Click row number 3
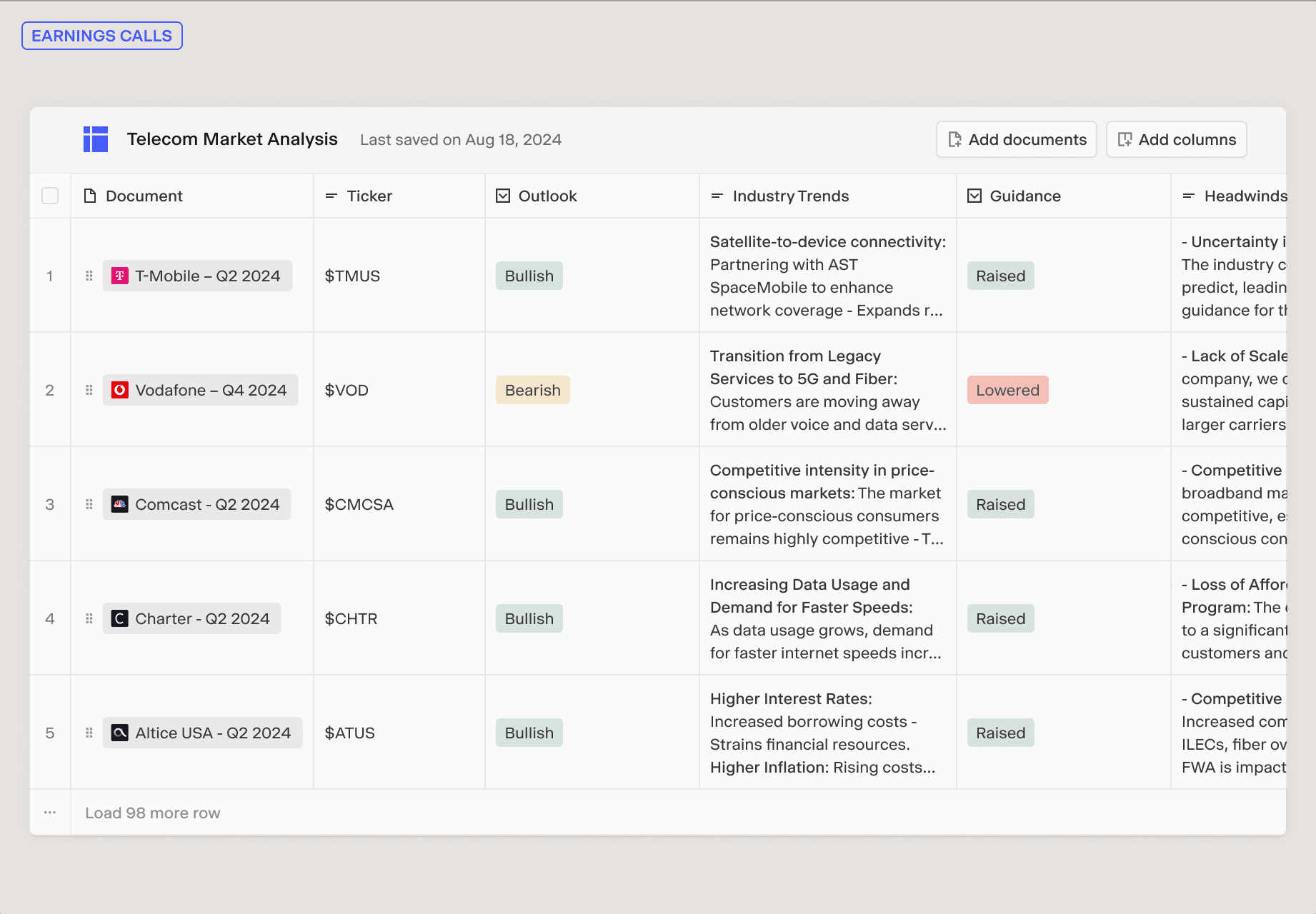The image size is (1316, 914). [x=50, y=504]
